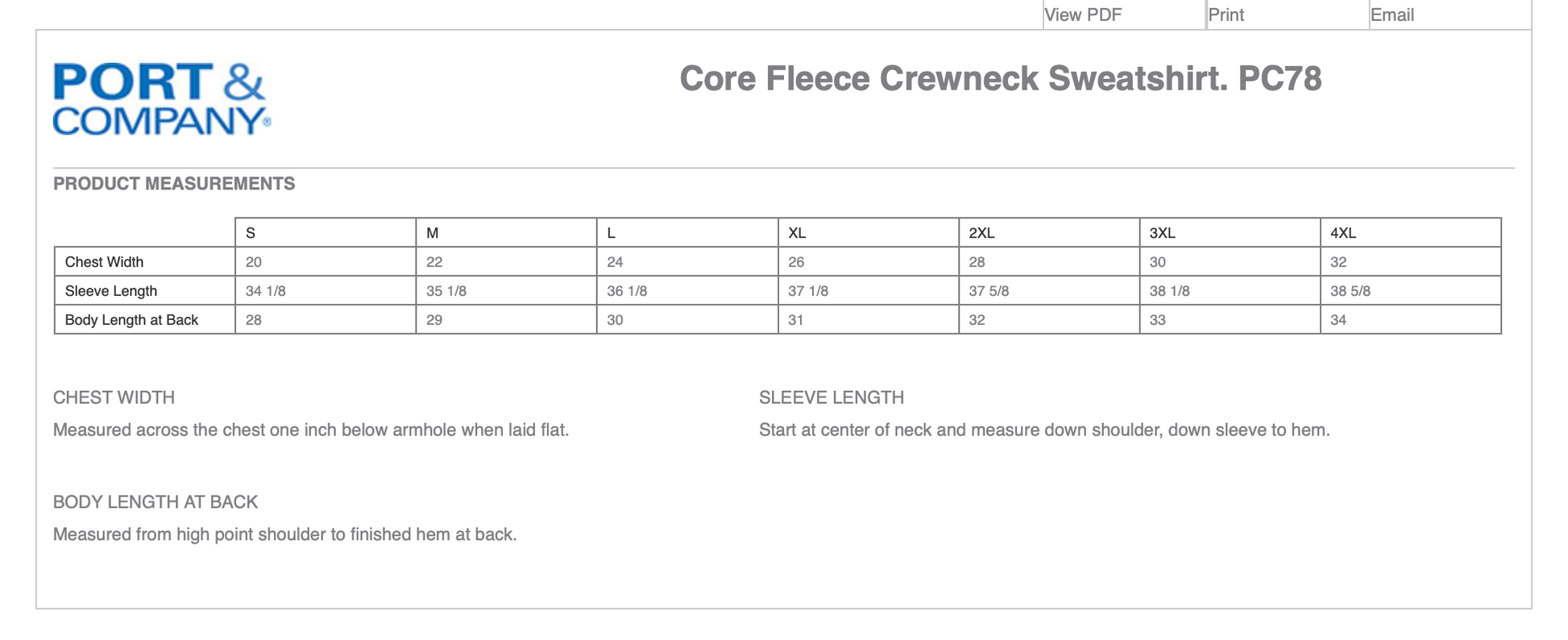Image resolution: width=1568 pixels, height=640 pixels.
Task: Click the Print link
Action: 1226,15
